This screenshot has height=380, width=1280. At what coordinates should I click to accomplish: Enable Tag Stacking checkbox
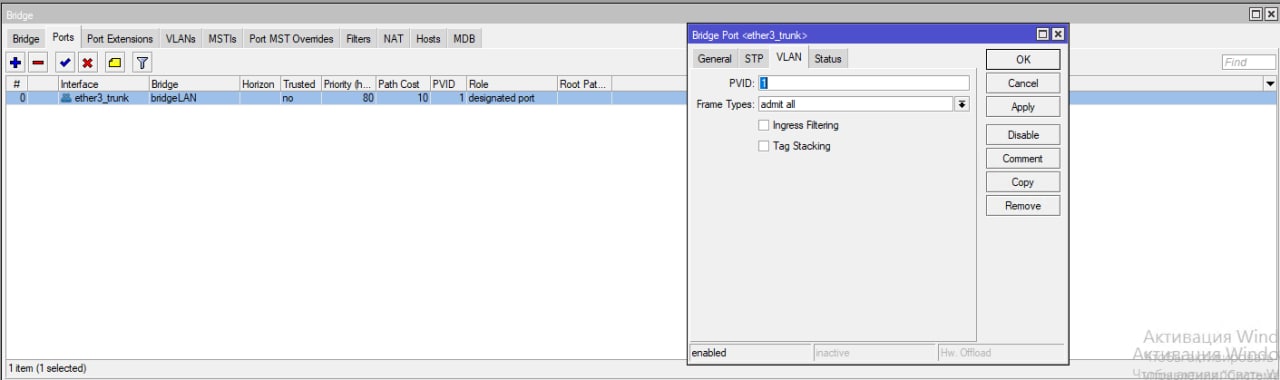click(x=764, y=146)
